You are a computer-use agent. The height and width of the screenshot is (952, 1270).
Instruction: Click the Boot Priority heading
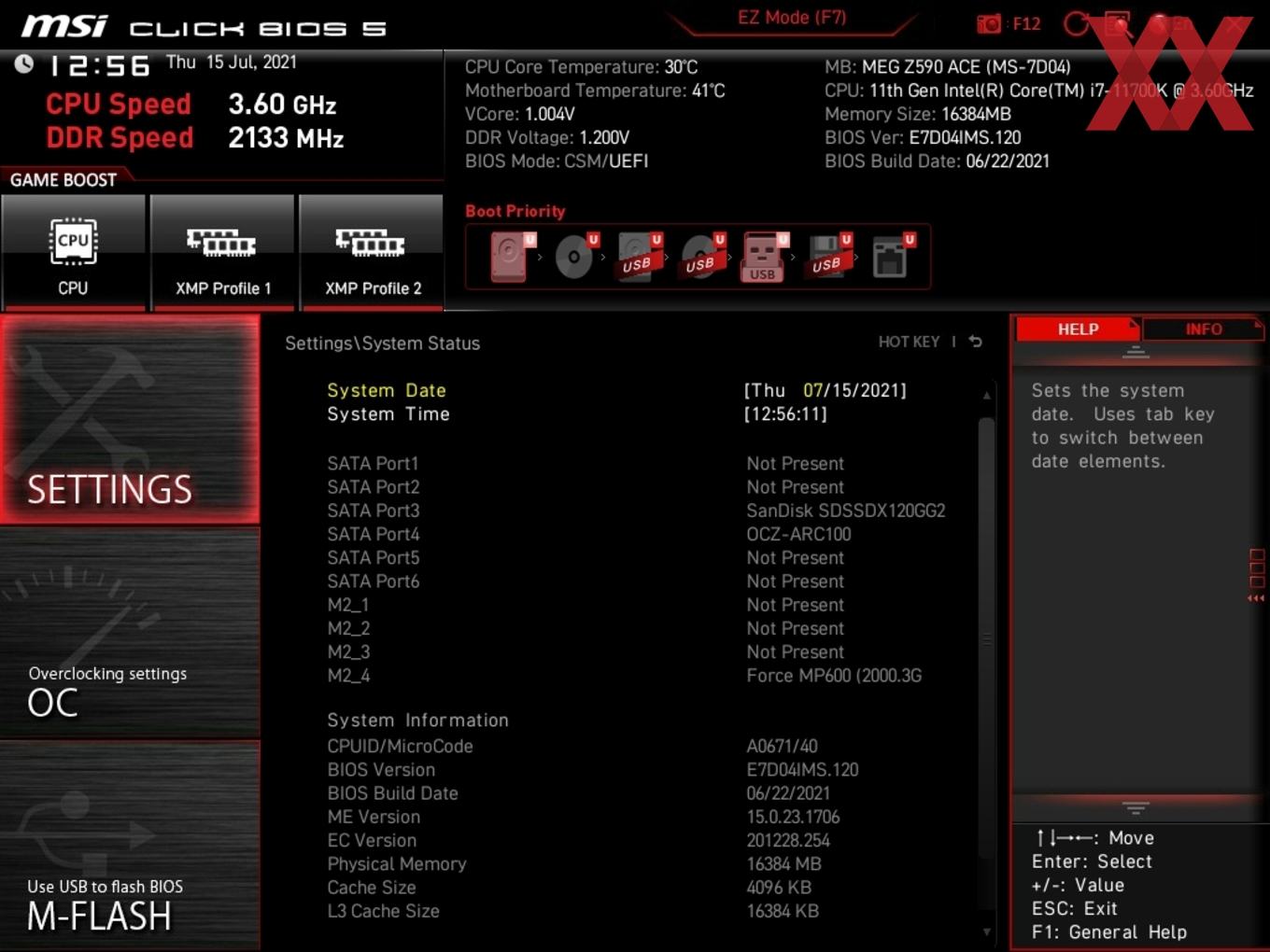pos(515,211)
